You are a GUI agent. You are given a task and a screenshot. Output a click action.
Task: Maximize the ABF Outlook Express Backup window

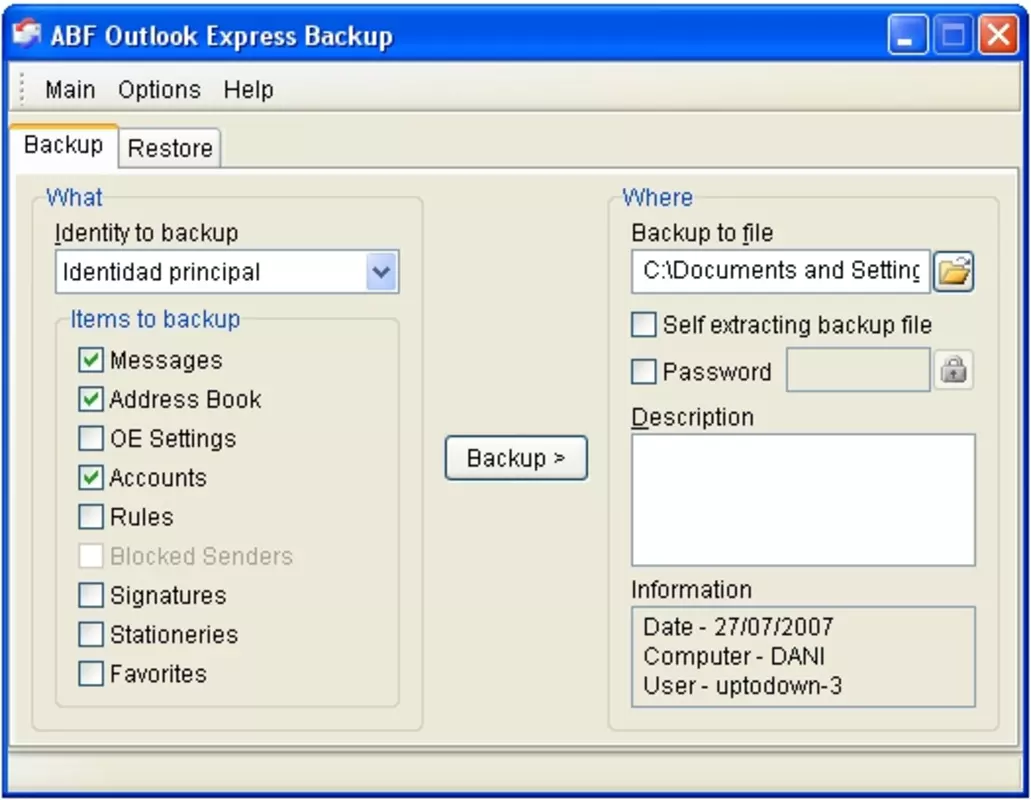point(953,35)
